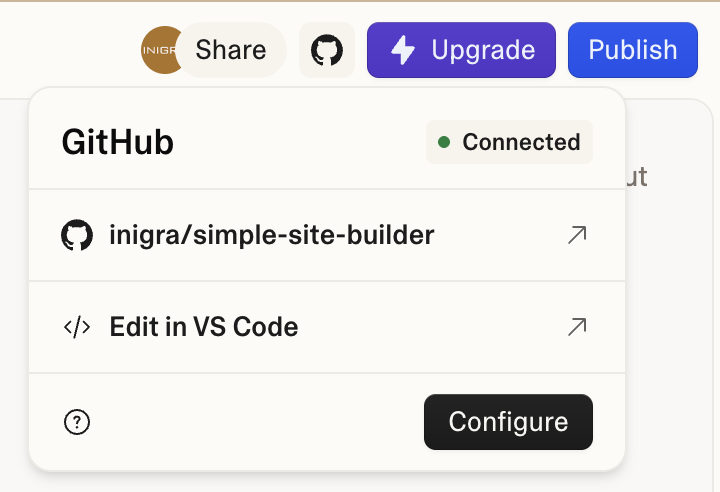
Task: Publish the project with the blue button
Action: pyautogui.click(x=632, y=50)
